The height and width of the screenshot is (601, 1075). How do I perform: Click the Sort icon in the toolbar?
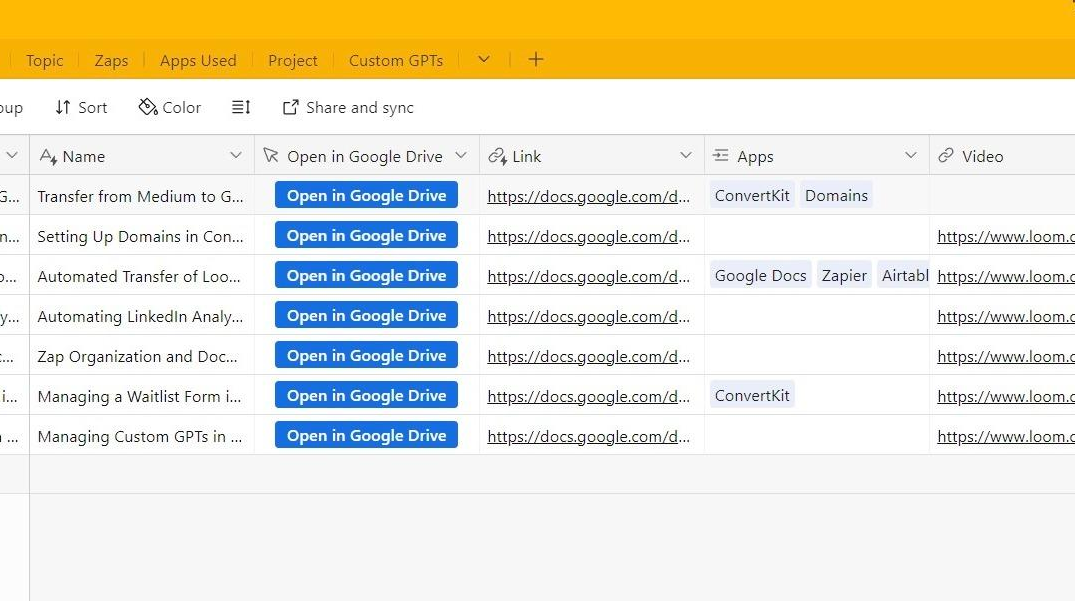62,107
